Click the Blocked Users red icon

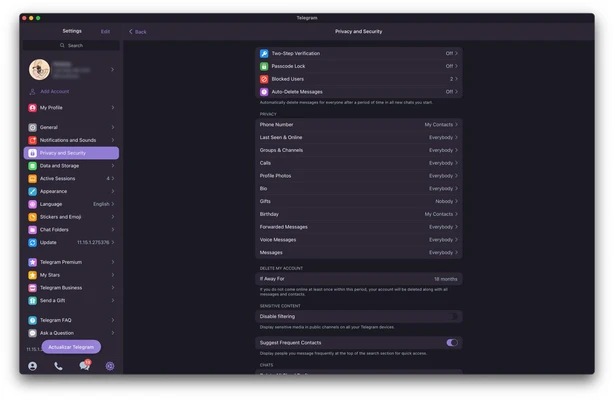264,79
